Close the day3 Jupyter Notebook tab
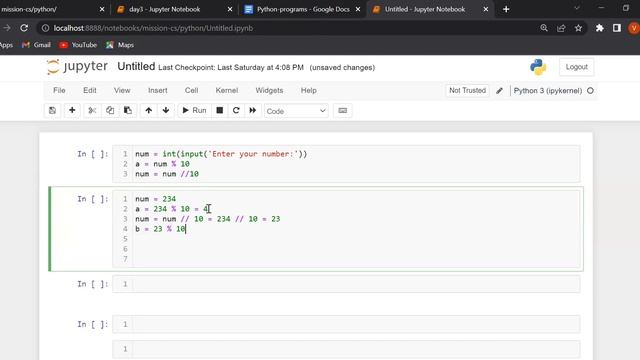 (x=230, y=9)
